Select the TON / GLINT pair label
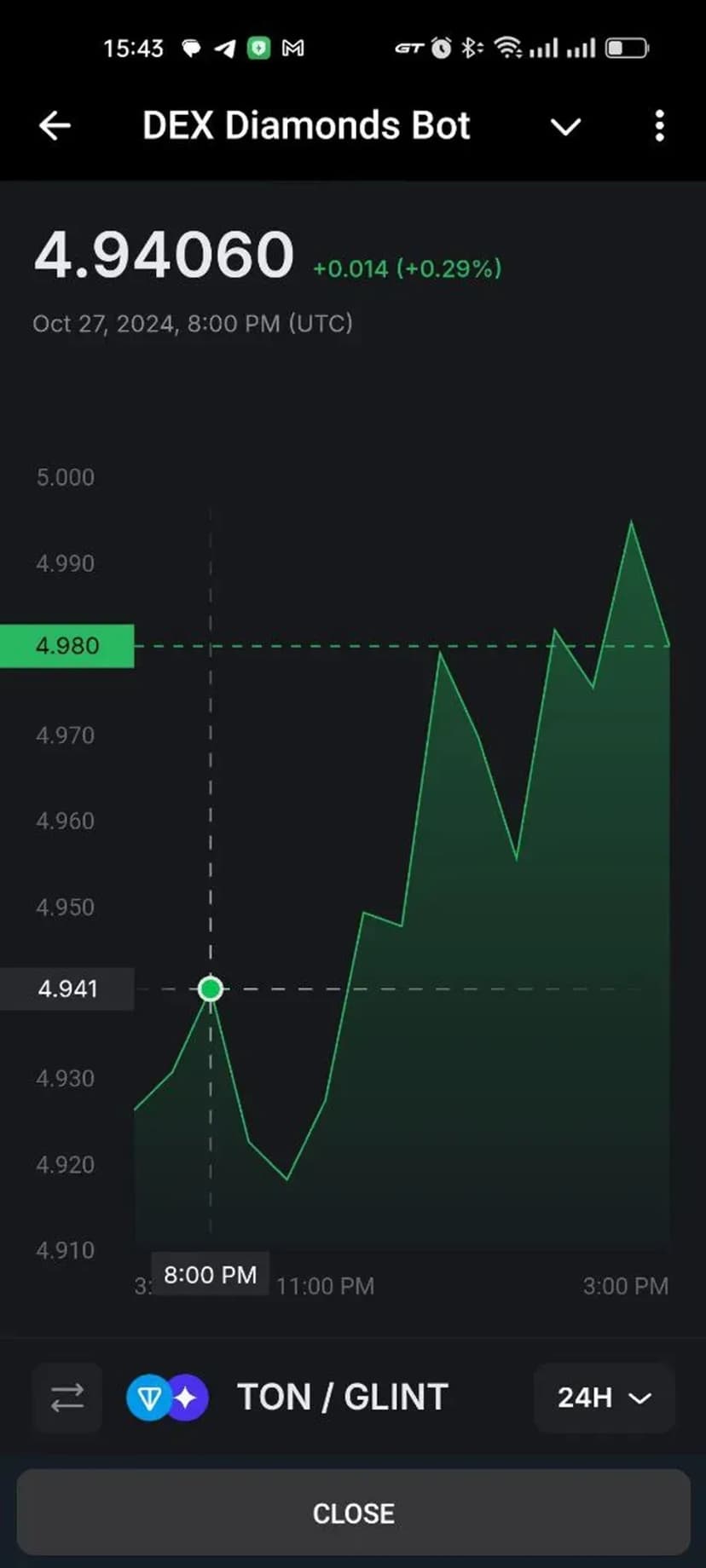 pyautogui.click(x=343, y=1398)
